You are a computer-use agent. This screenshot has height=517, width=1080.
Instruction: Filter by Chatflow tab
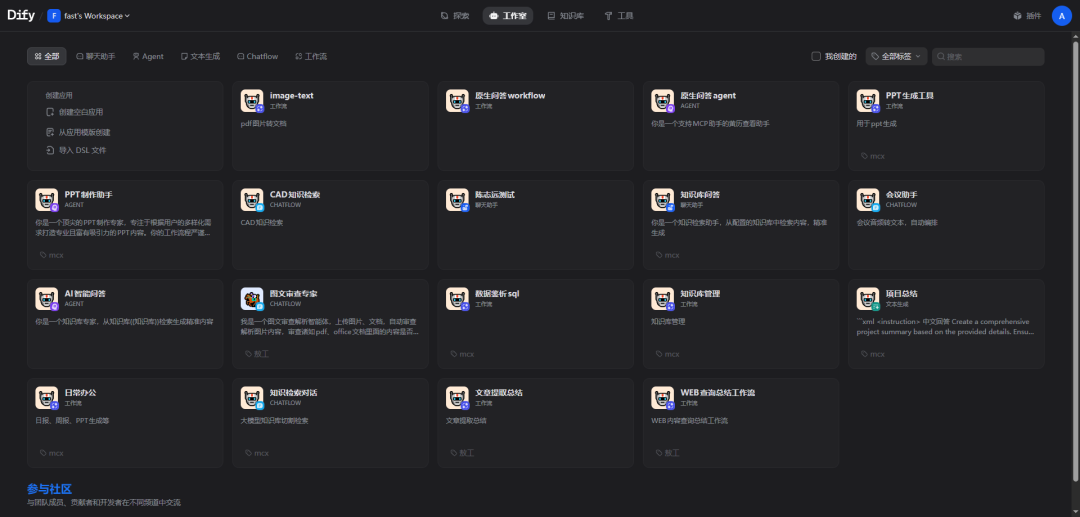tap(258, 56)
